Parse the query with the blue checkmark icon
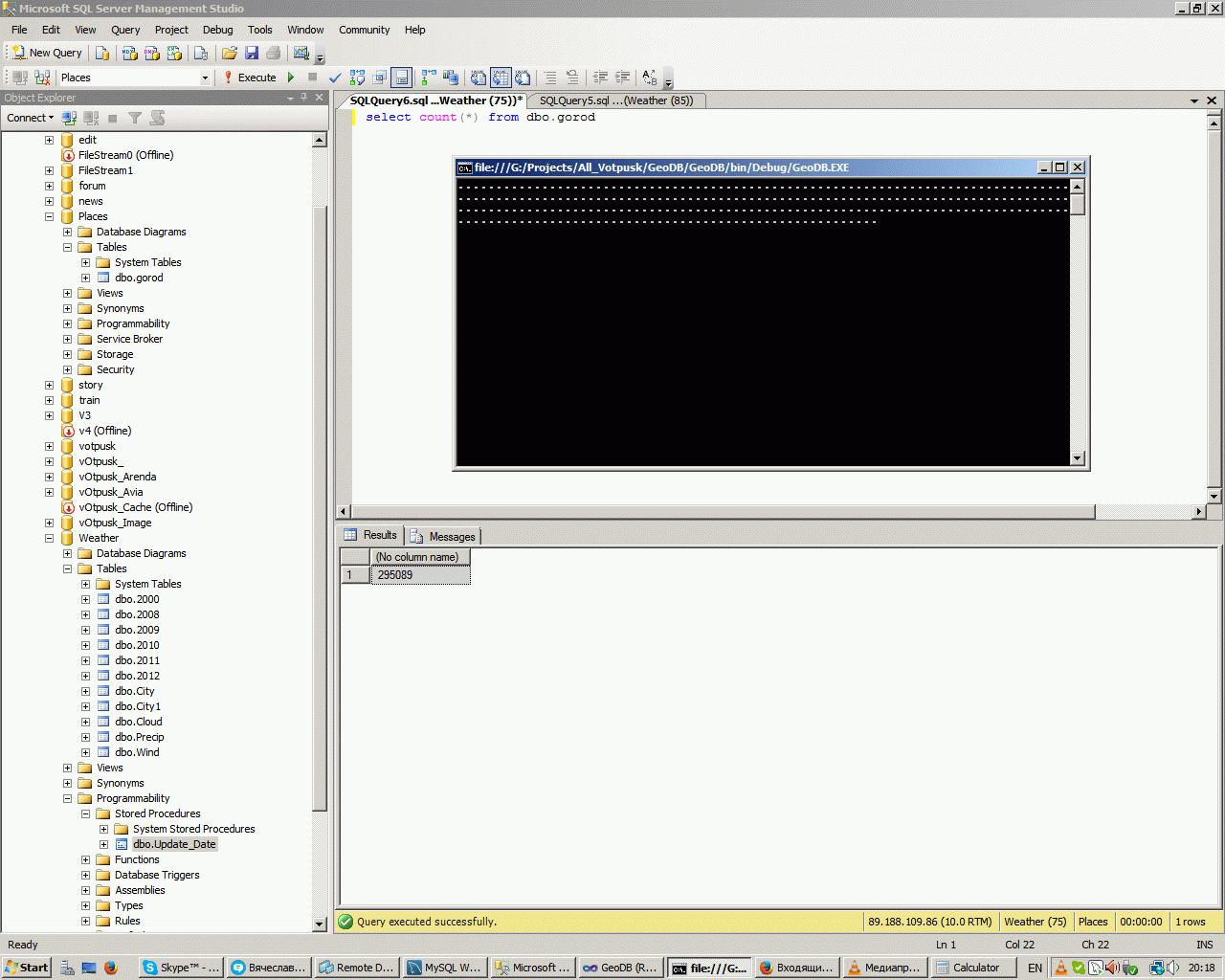The width and height of the screenshot is (1225, 980). (x=335, y=78)
